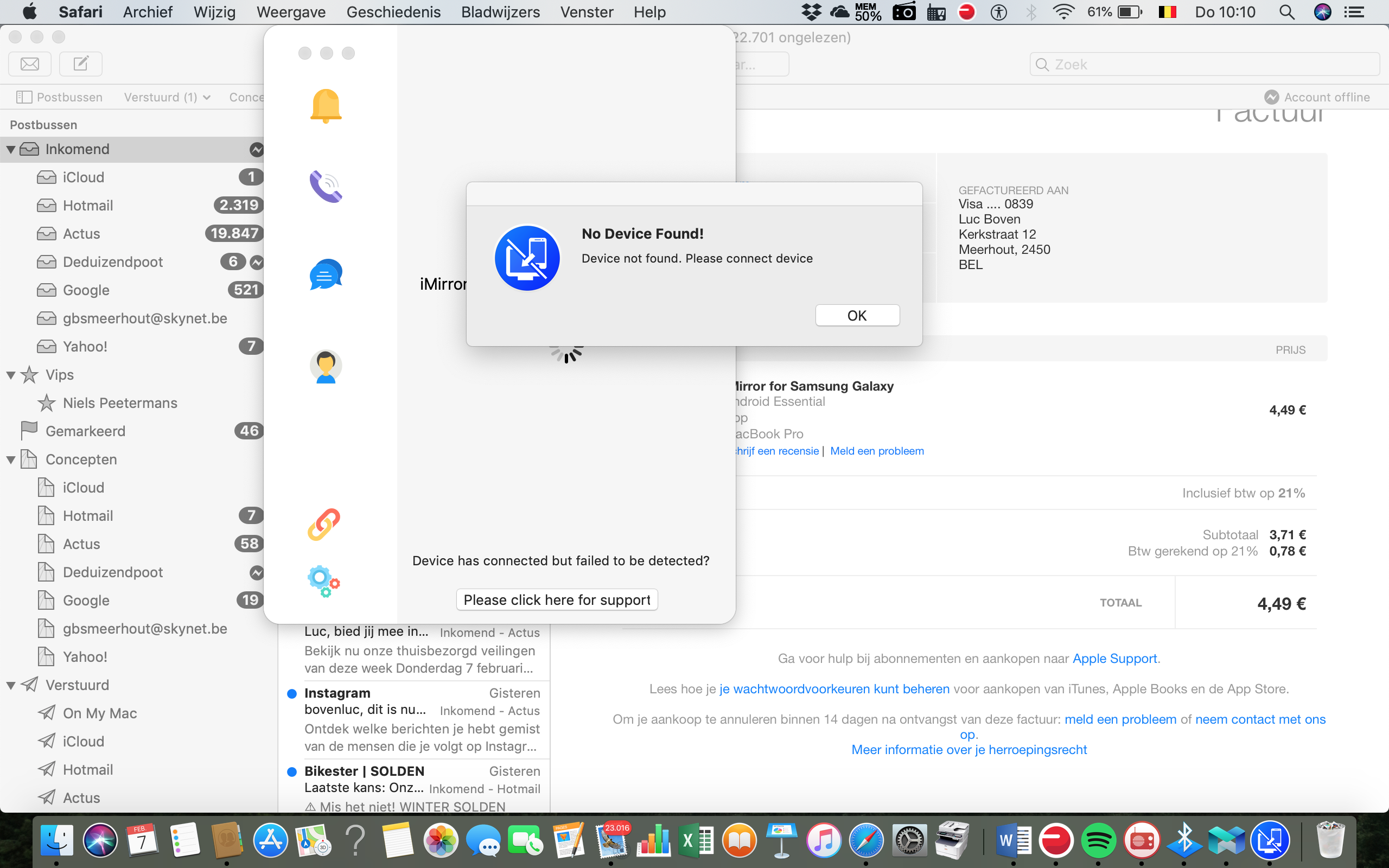The width and height of the screenshot is (1389, 868).
Task: Toggle the Postbussen sidebar button
Action: coord(59,97)
